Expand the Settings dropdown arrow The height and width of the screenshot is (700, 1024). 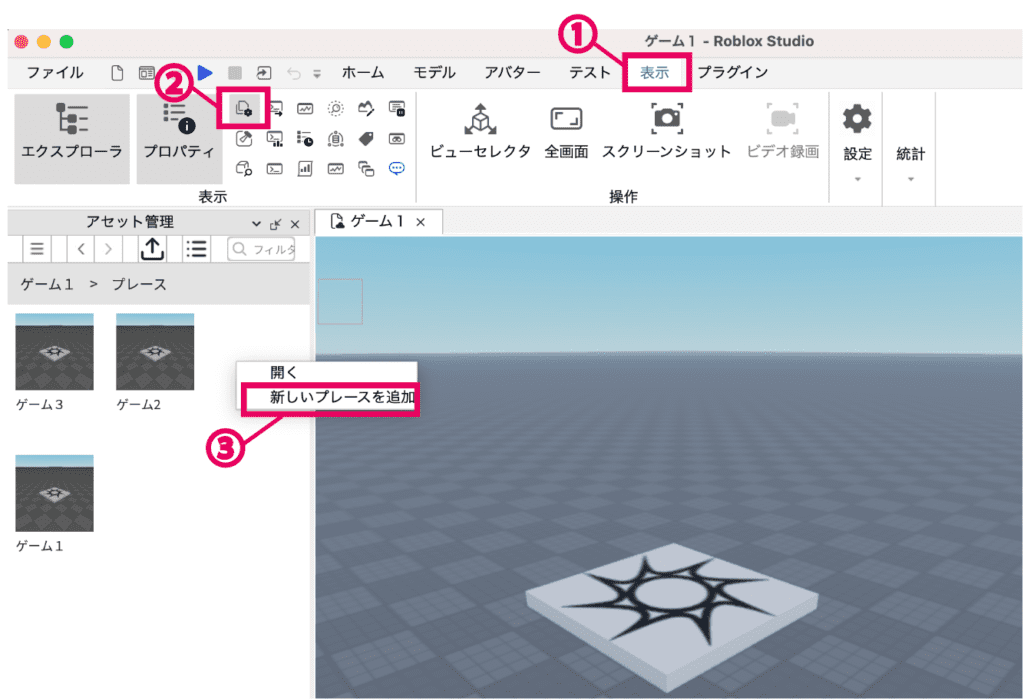point(857,180)
